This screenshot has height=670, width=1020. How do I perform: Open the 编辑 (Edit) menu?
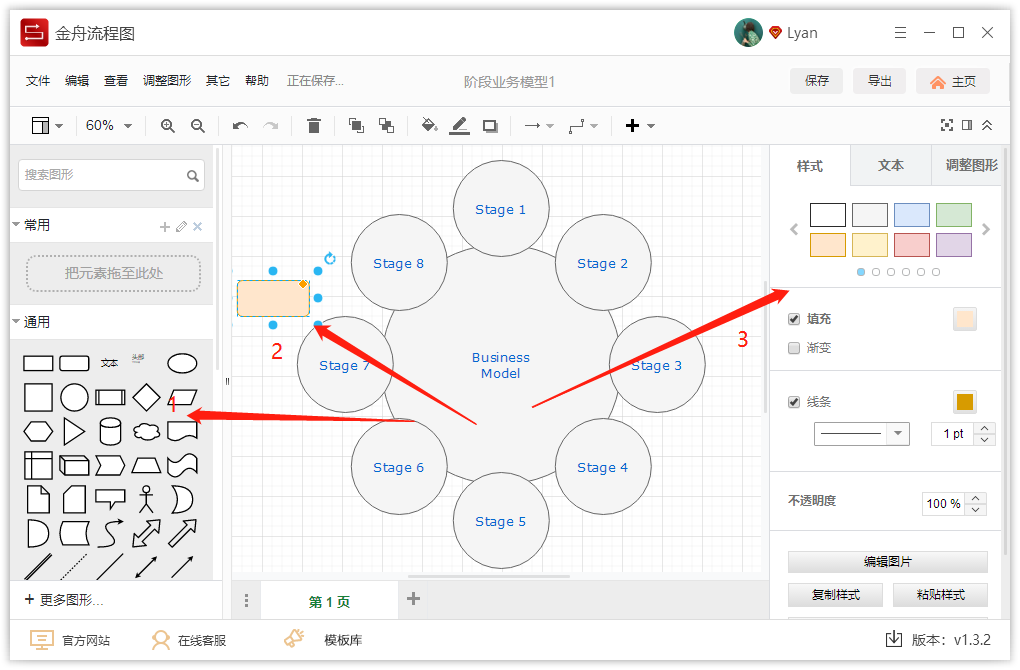click(x=77, y=81)
